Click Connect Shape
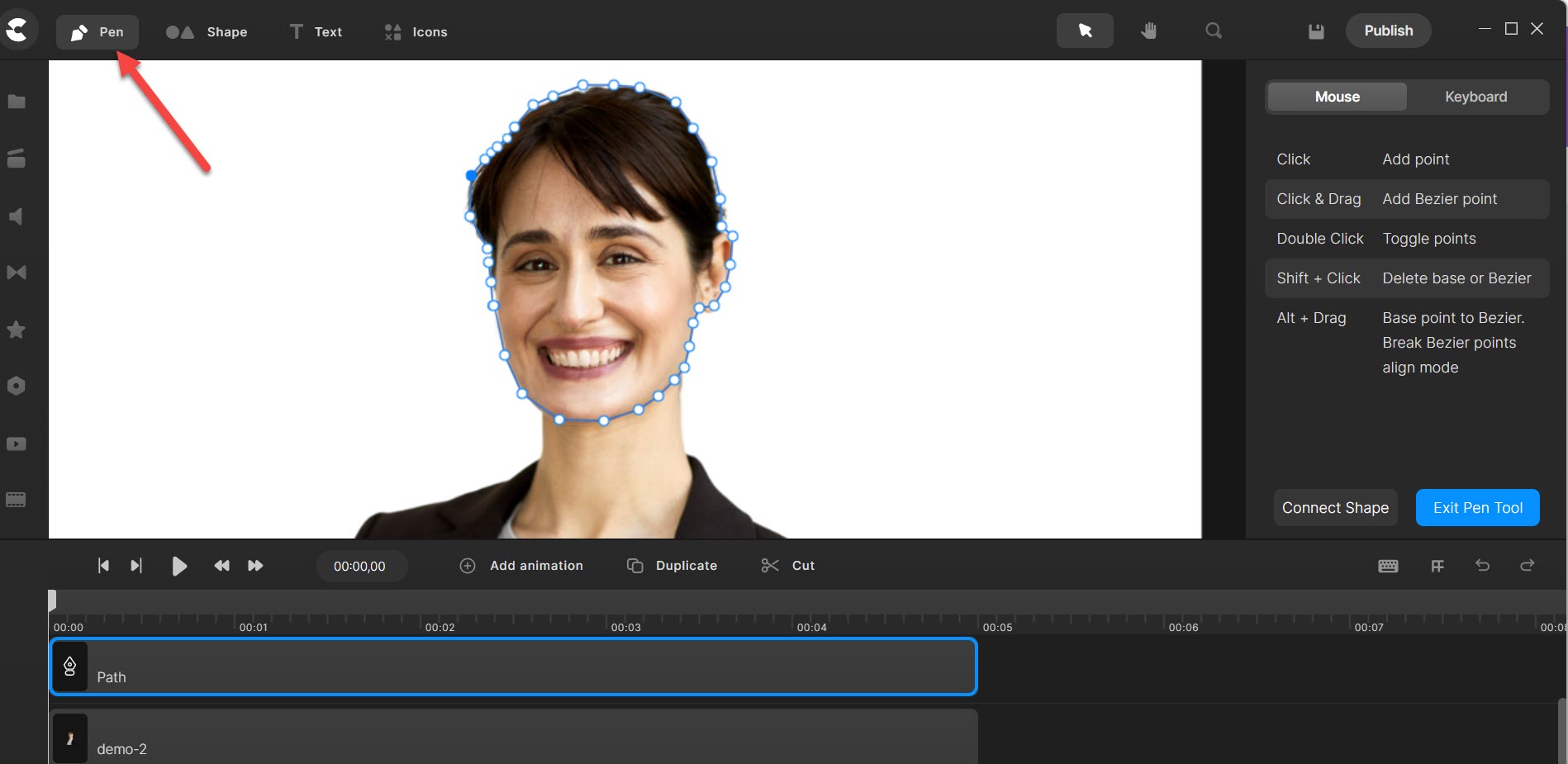 pos(1335,507)
